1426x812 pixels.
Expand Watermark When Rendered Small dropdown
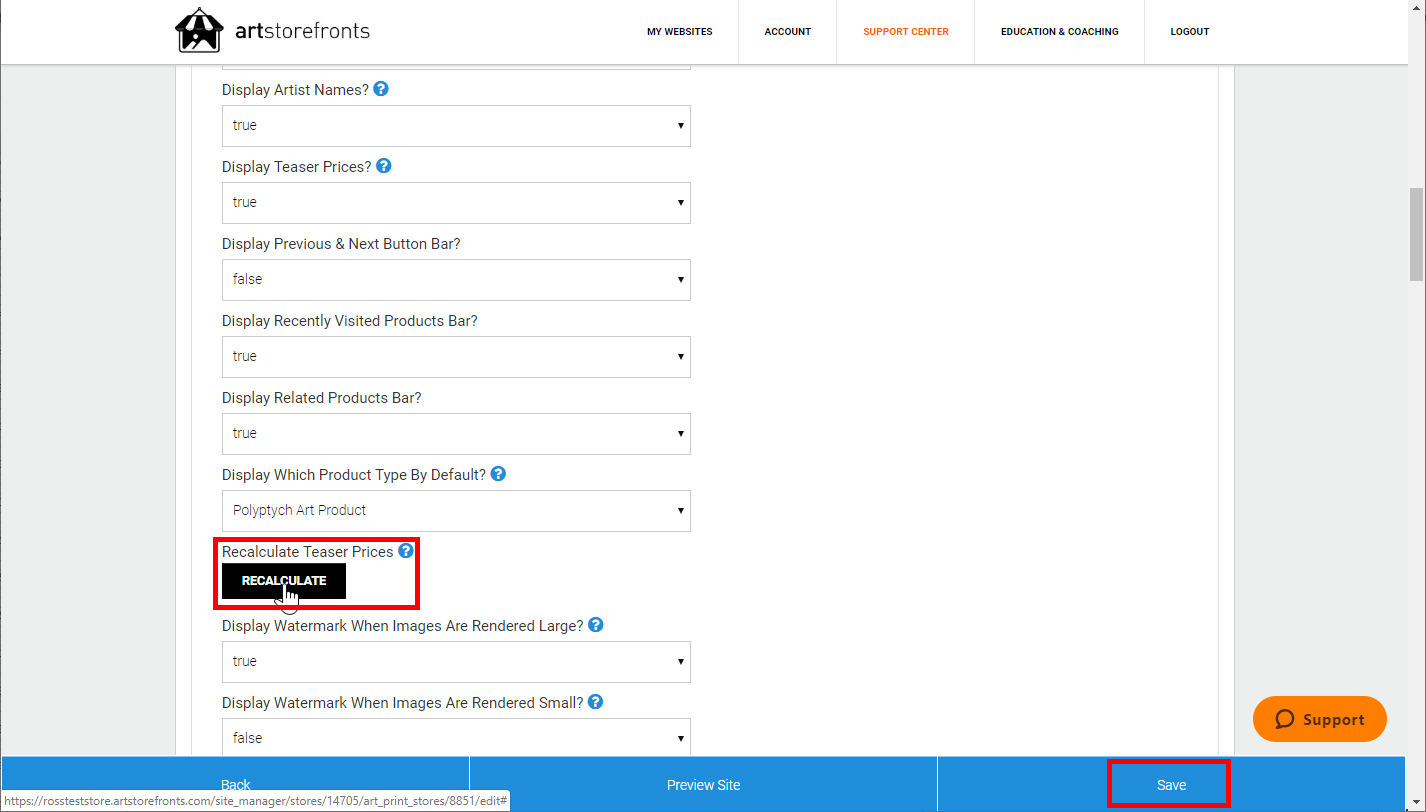pos(456,738)
